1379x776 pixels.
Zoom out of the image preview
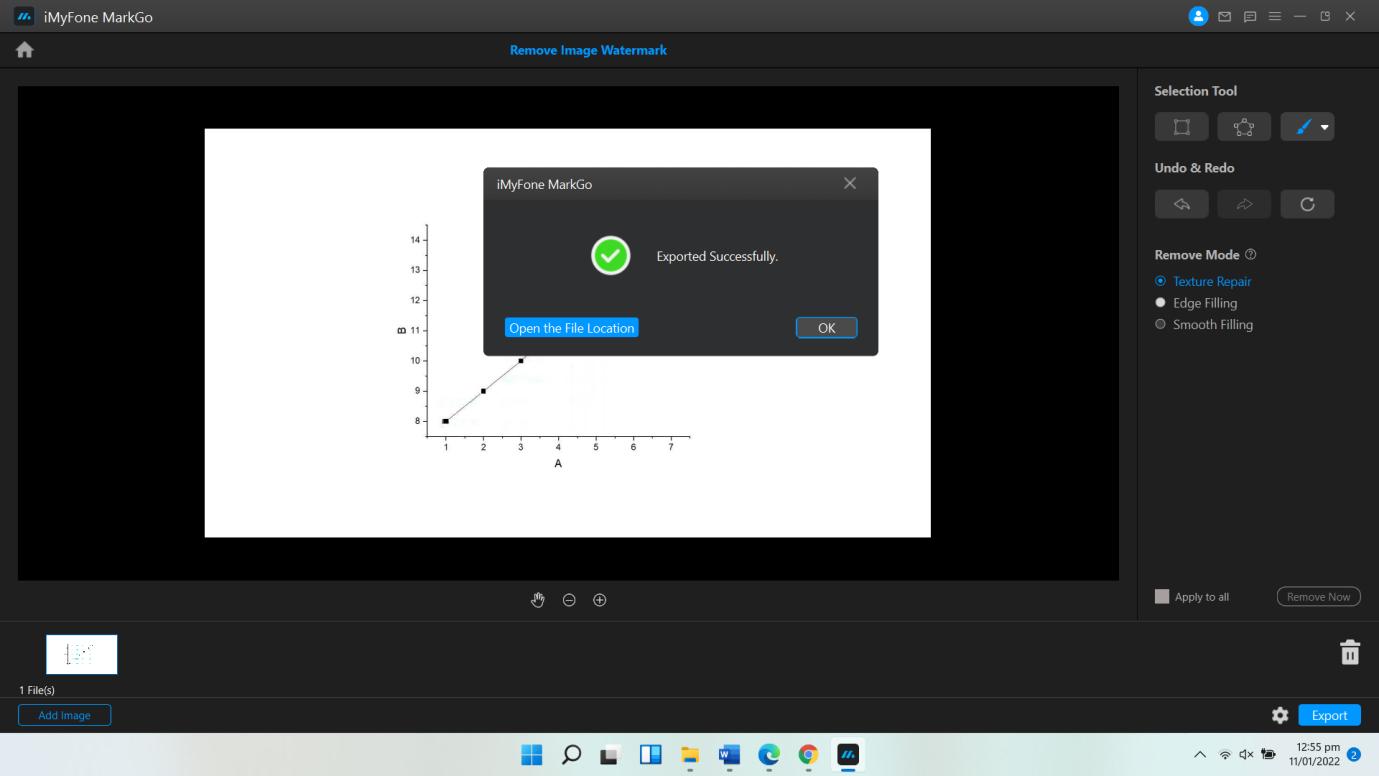pyautogui.click(x=569, y=600)
